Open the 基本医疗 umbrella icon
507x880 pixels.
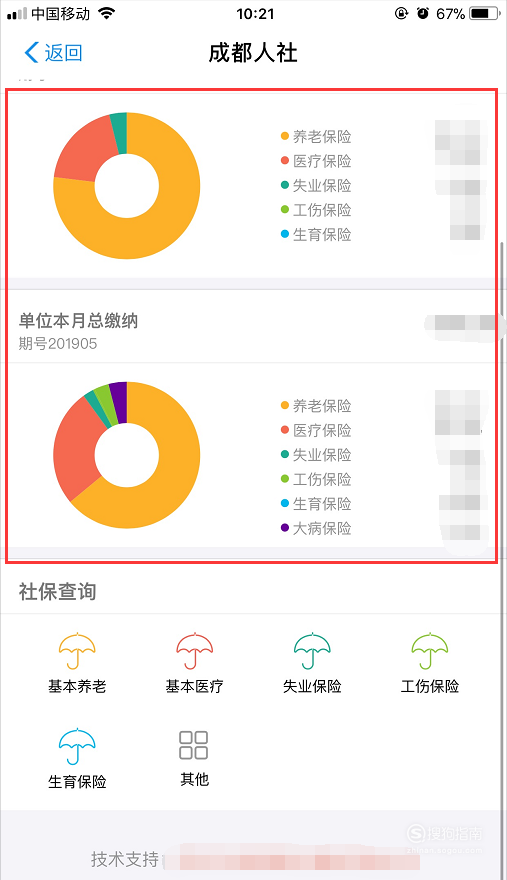194,651
